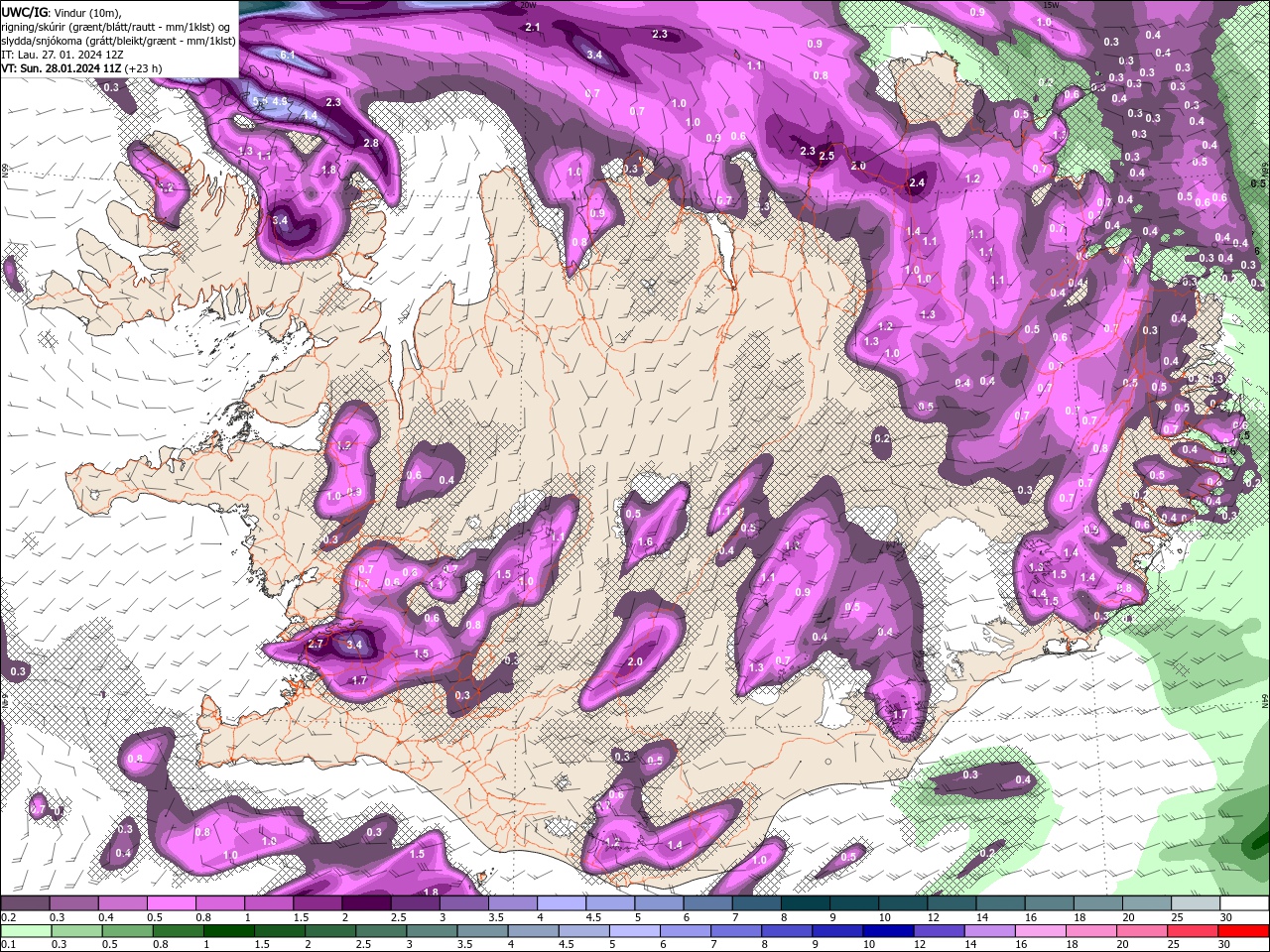Pick the bright red 30 rain legend swatch
This screenshot has width=1270, height=952.
coord(1243,930)
